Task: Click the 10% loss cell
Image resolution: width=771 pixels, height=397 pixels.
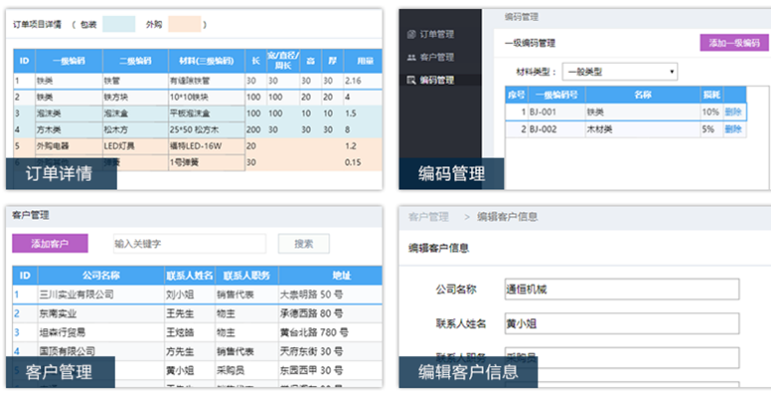Action: click(712, 112)
